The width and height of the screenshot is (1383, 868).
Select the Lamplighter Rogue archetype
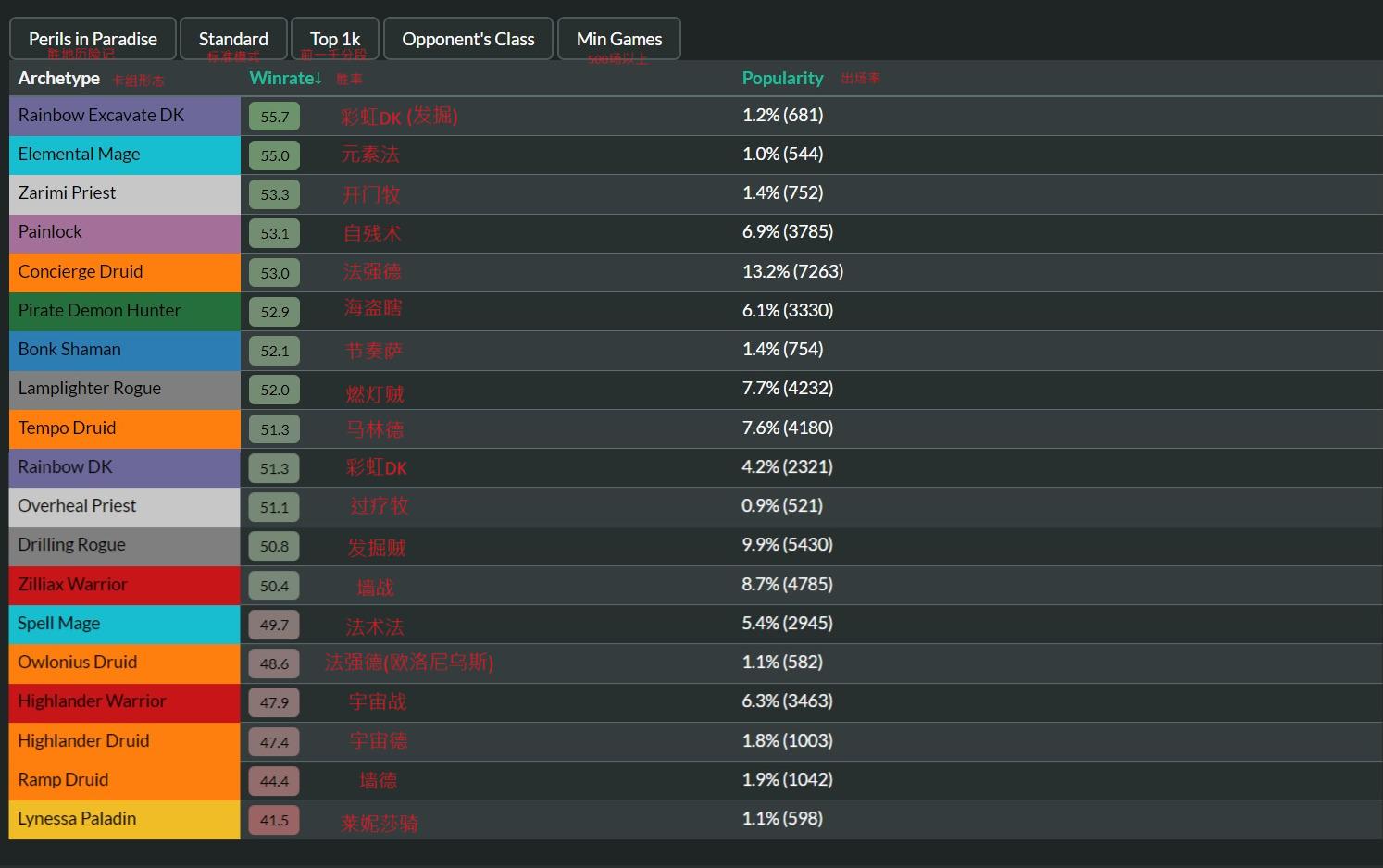click(125, 389)
